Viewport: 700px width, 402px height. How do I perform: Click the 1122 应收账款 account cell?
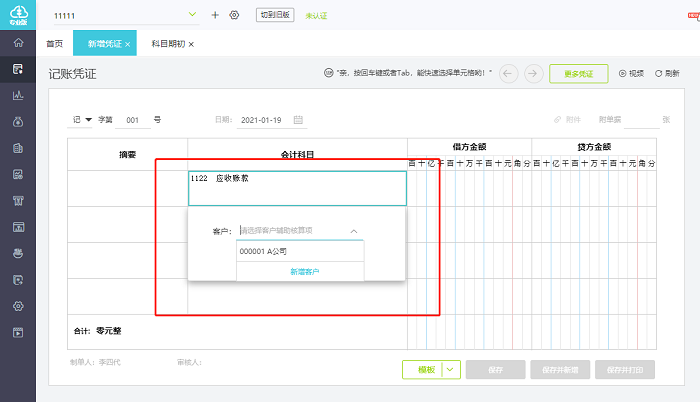click(297, 188)
